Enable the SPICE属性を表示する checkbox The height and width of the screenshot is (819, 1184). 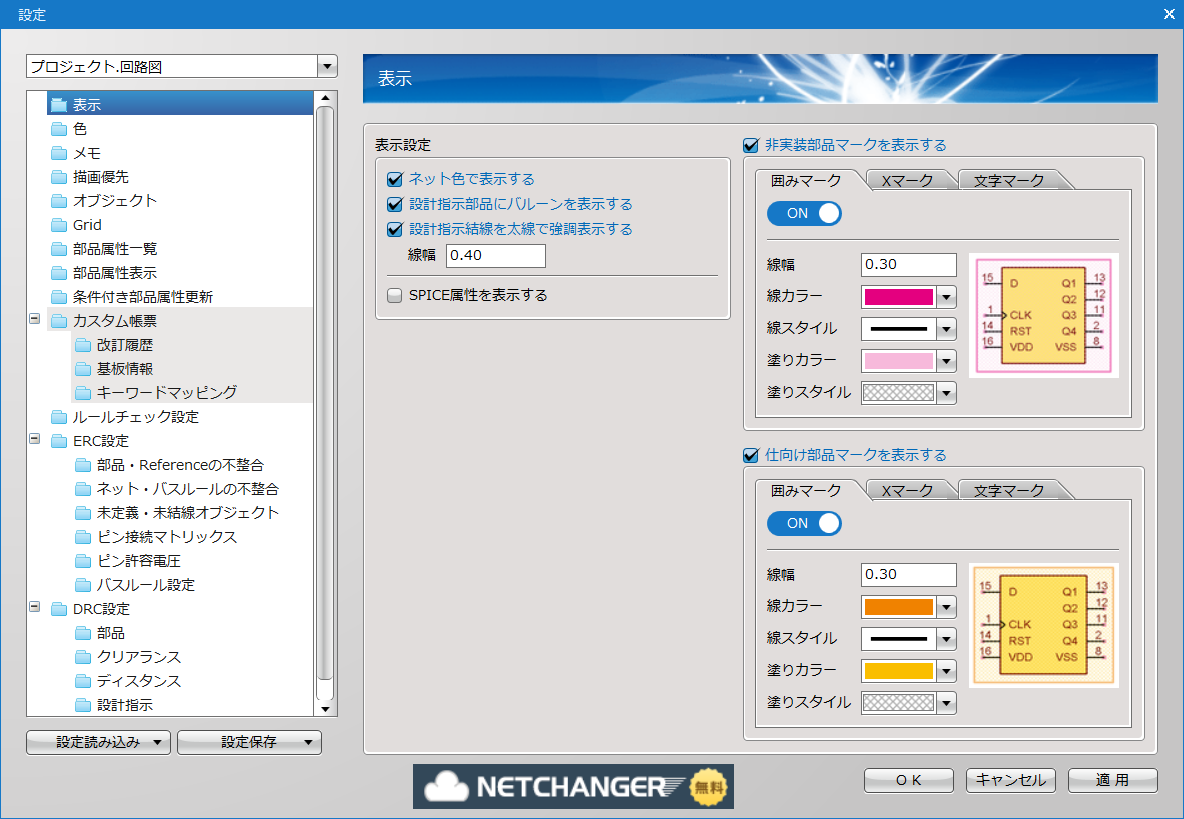coord(394,296)
